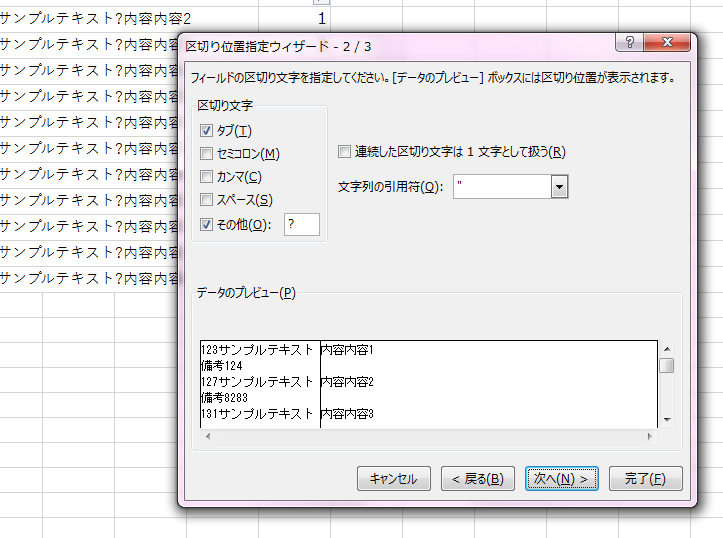Proceed with the 次へ button
The image size is (723, 538).
pyautogui.click(x=562, y=479)
